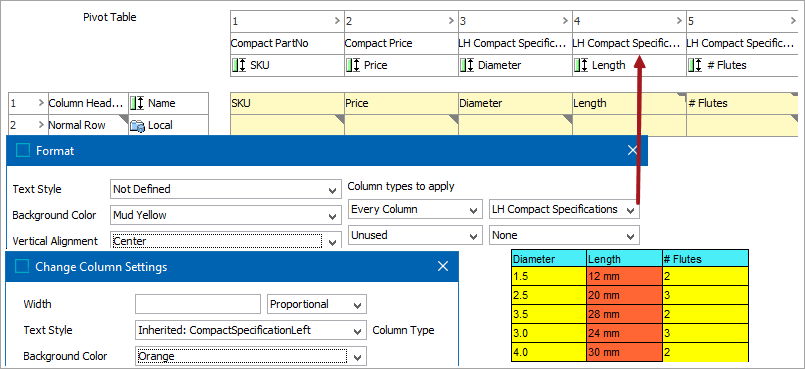This screenshot has height=369, width=805.
Task: Click the Change Column Settings window icon
Action: 22,266
